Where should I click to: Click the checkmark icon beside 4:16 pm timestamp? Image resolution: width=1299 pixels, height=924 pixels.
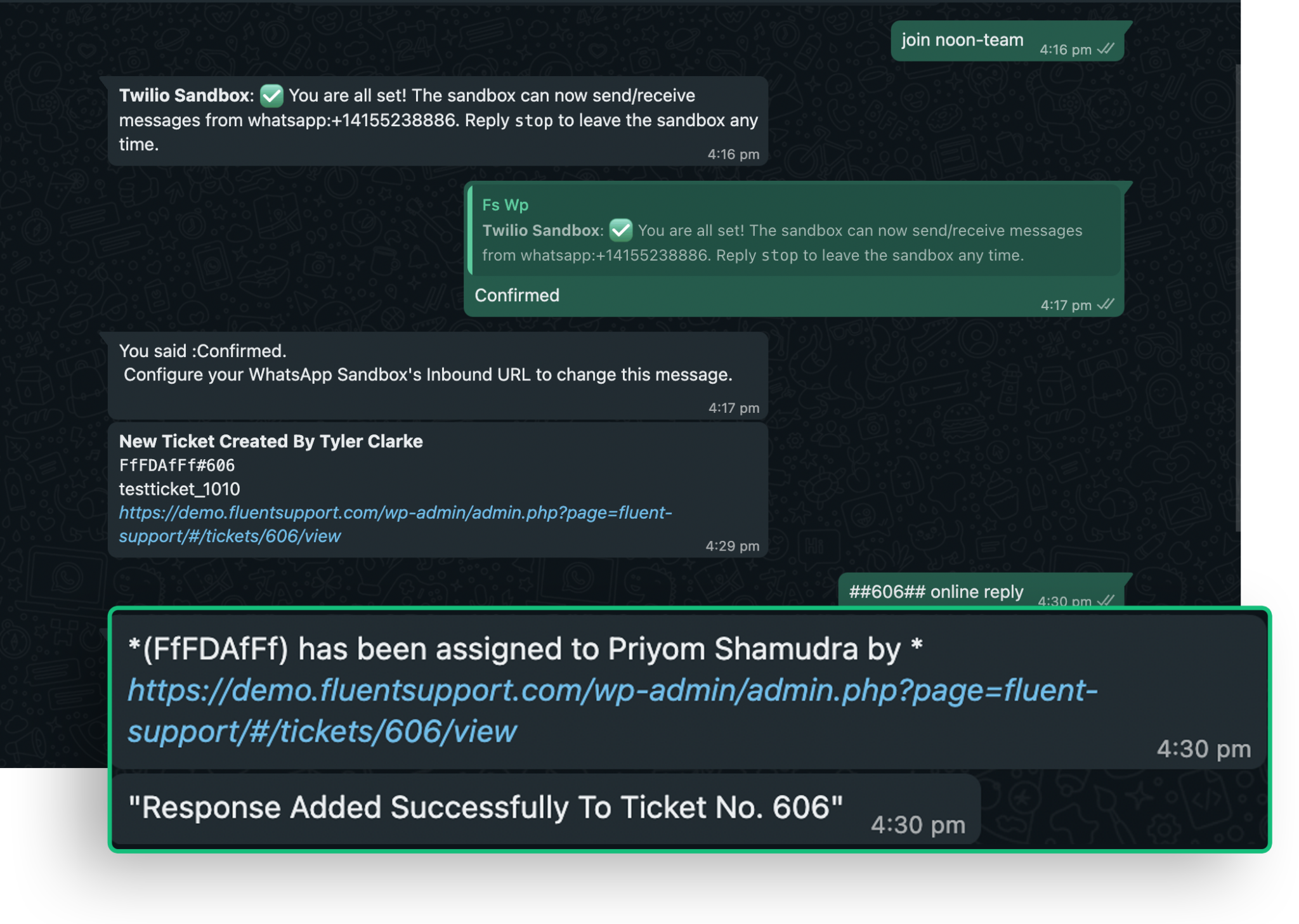coord(1106,50)
